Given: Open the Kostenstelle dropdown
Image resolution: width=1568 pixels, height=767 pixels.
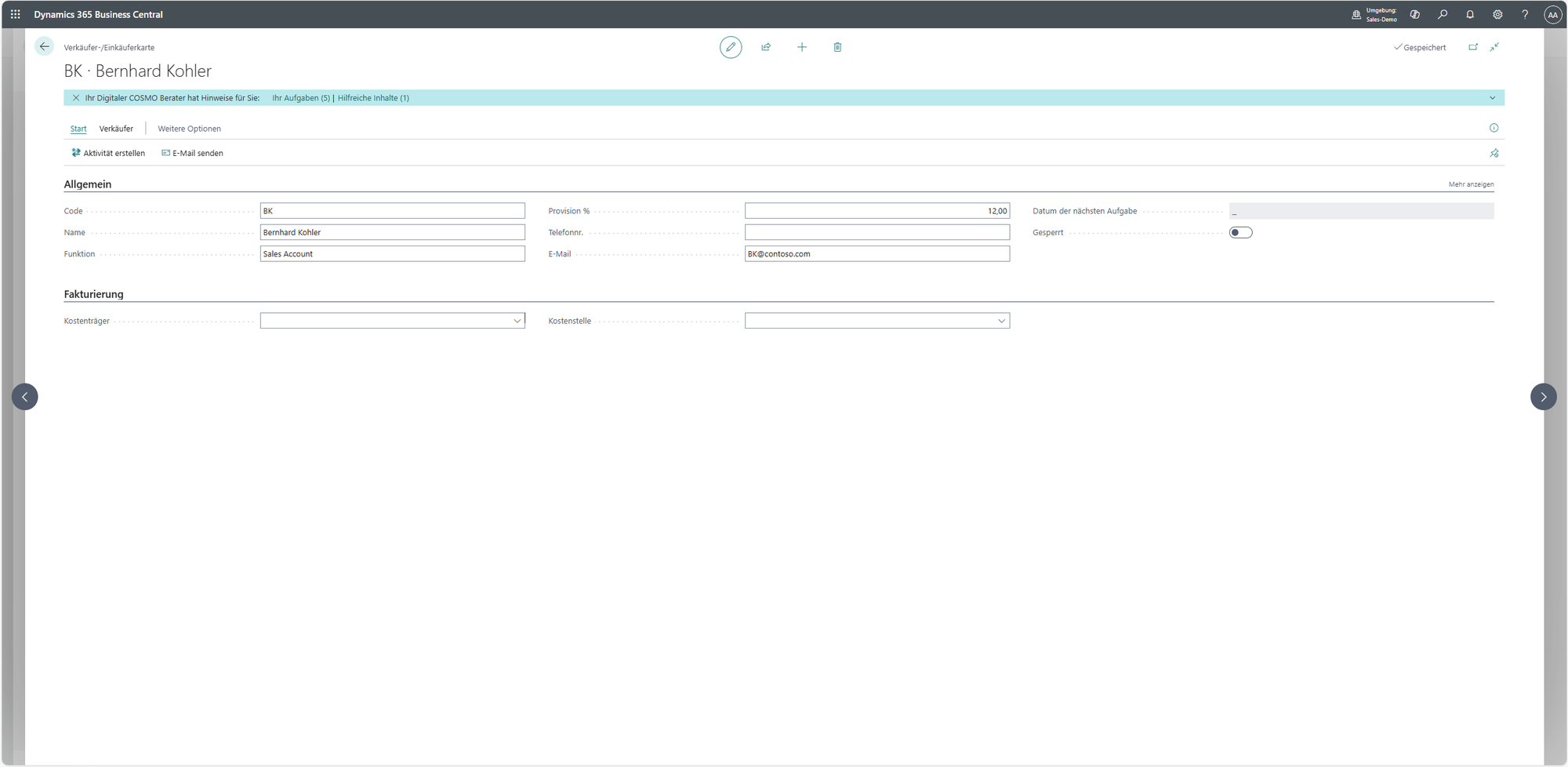Looking at the screenshot, I should [1001, 321].
